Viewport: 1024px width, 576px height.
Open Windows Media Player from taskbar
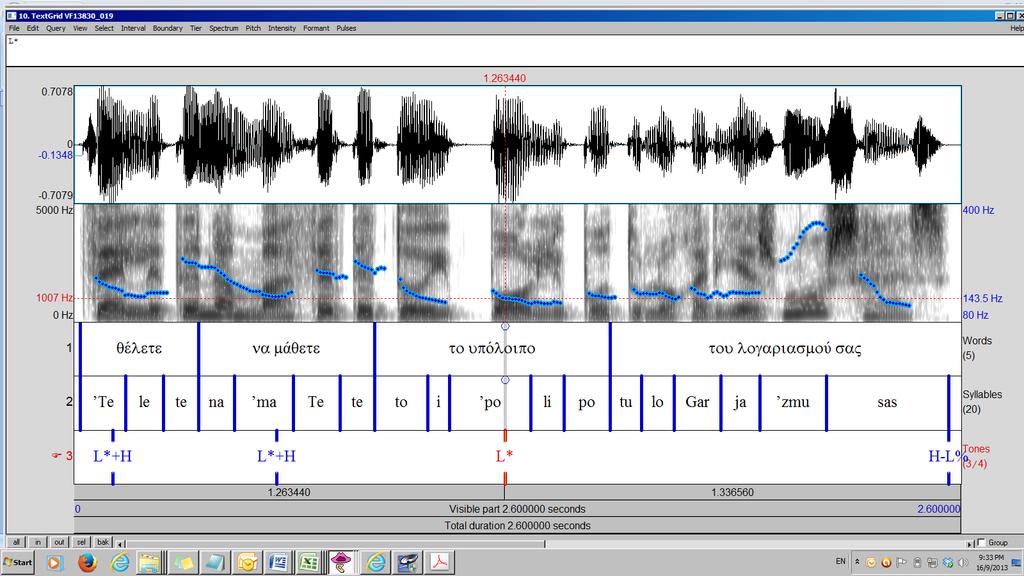point(54,562)
